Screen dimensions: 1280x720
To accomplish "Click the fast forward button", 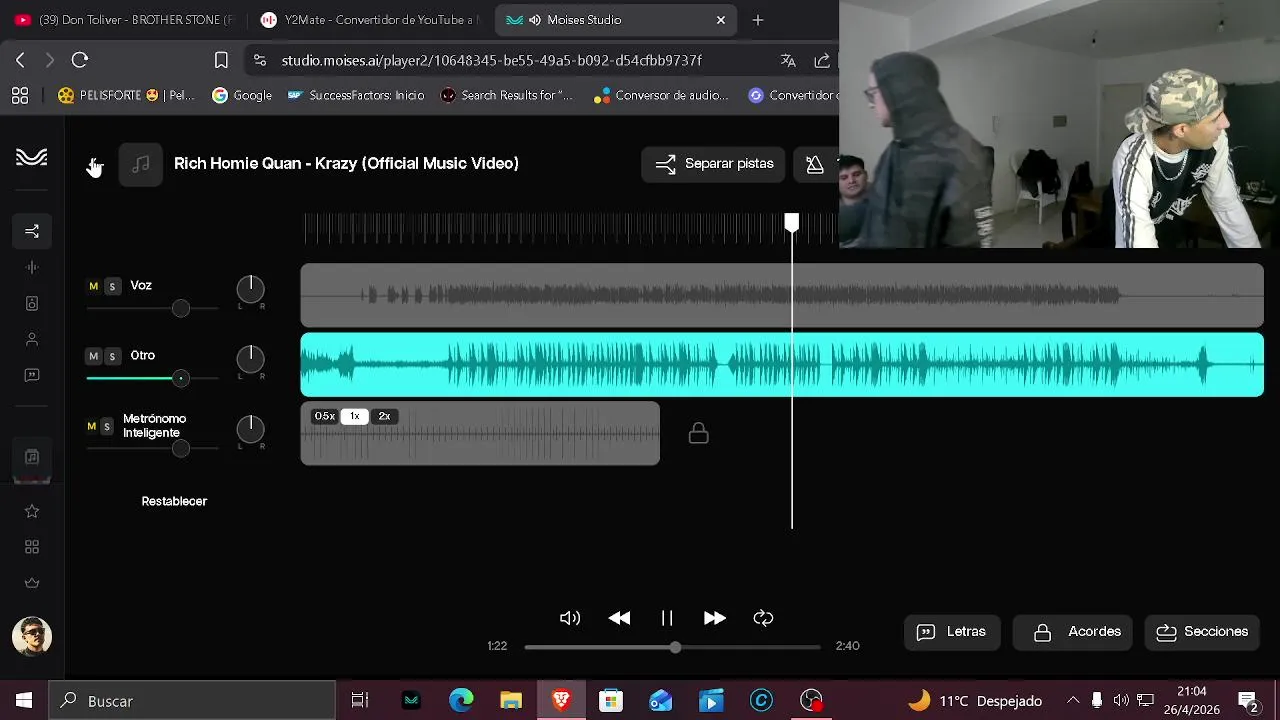I will (714, 618).
